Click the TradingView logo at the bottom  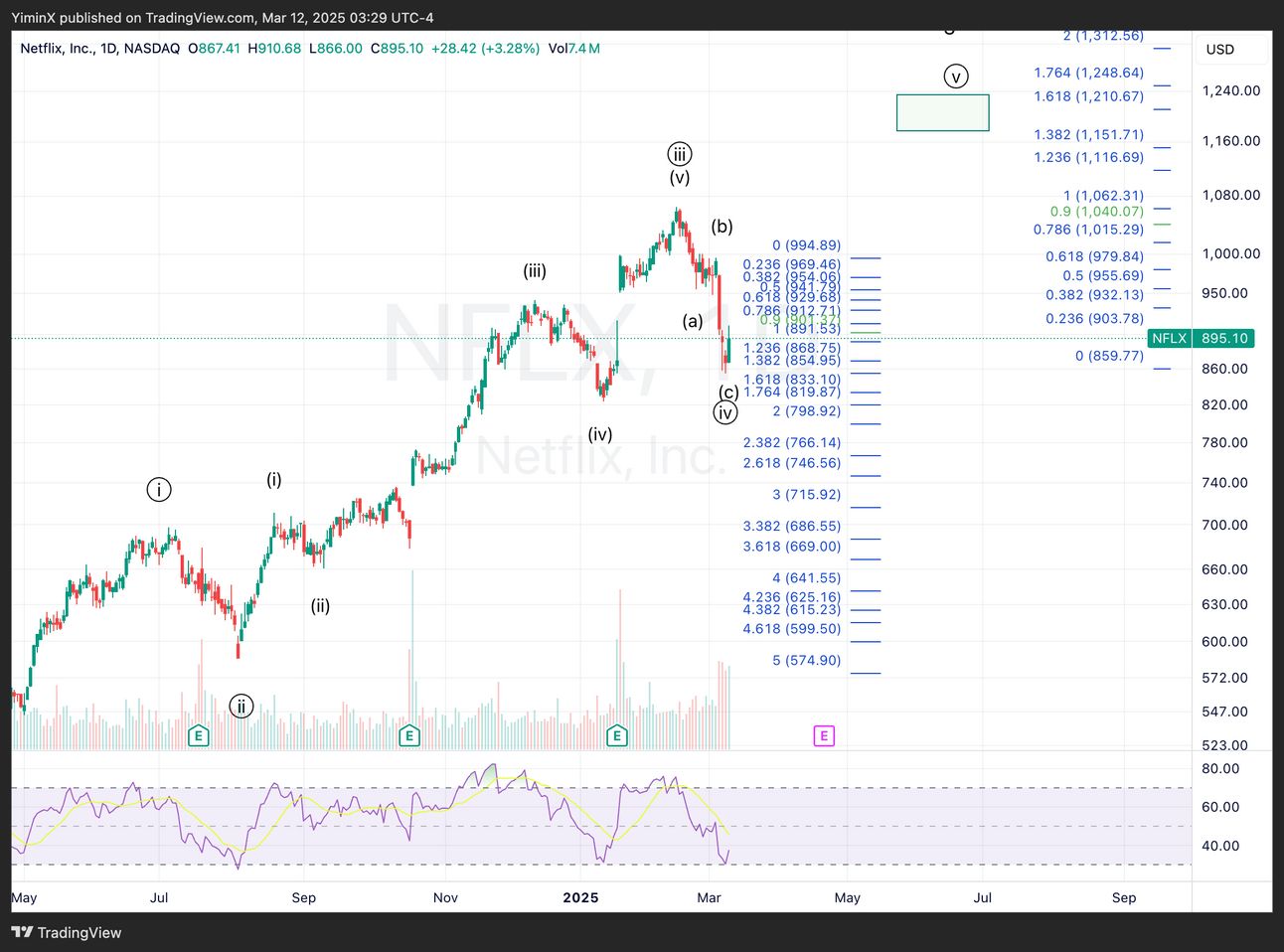point(66,932)
